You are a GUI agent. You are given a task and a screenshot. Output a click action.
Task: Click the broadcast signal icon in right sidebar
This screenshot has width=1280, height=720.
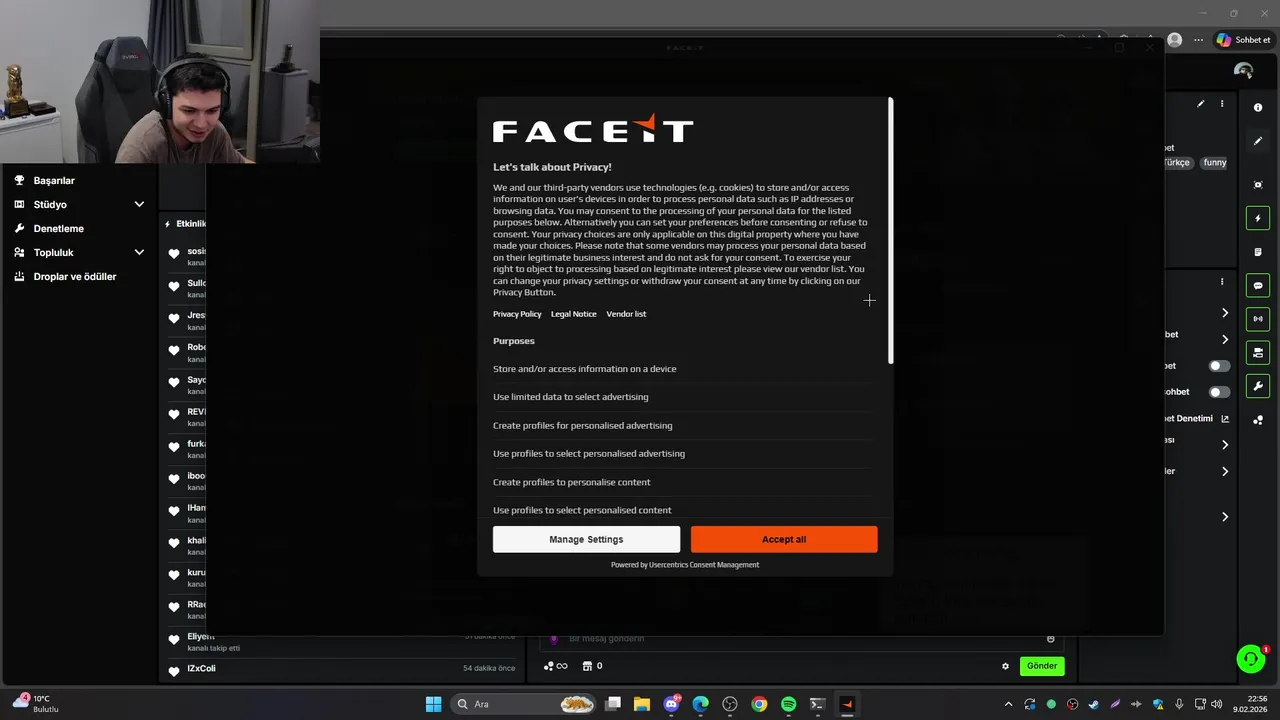pyautogui.click(x=1258, y=319)
